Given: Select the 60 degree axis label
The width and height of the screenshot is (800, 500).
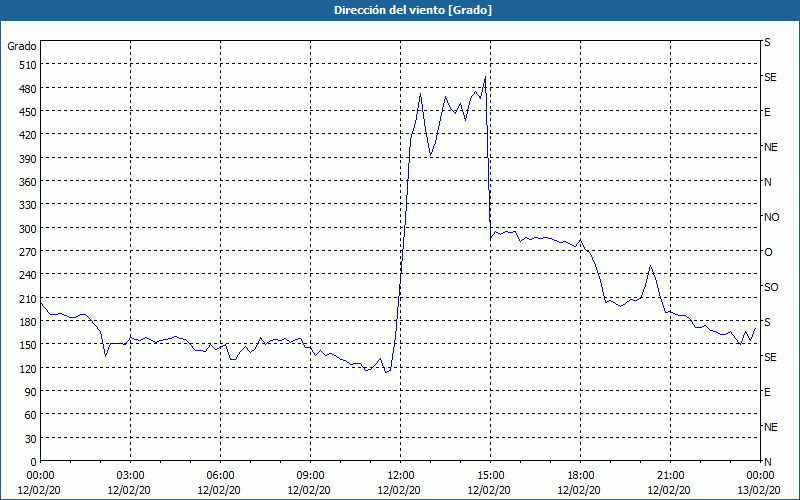Looking at the screenshot, I should coord(31,415).
